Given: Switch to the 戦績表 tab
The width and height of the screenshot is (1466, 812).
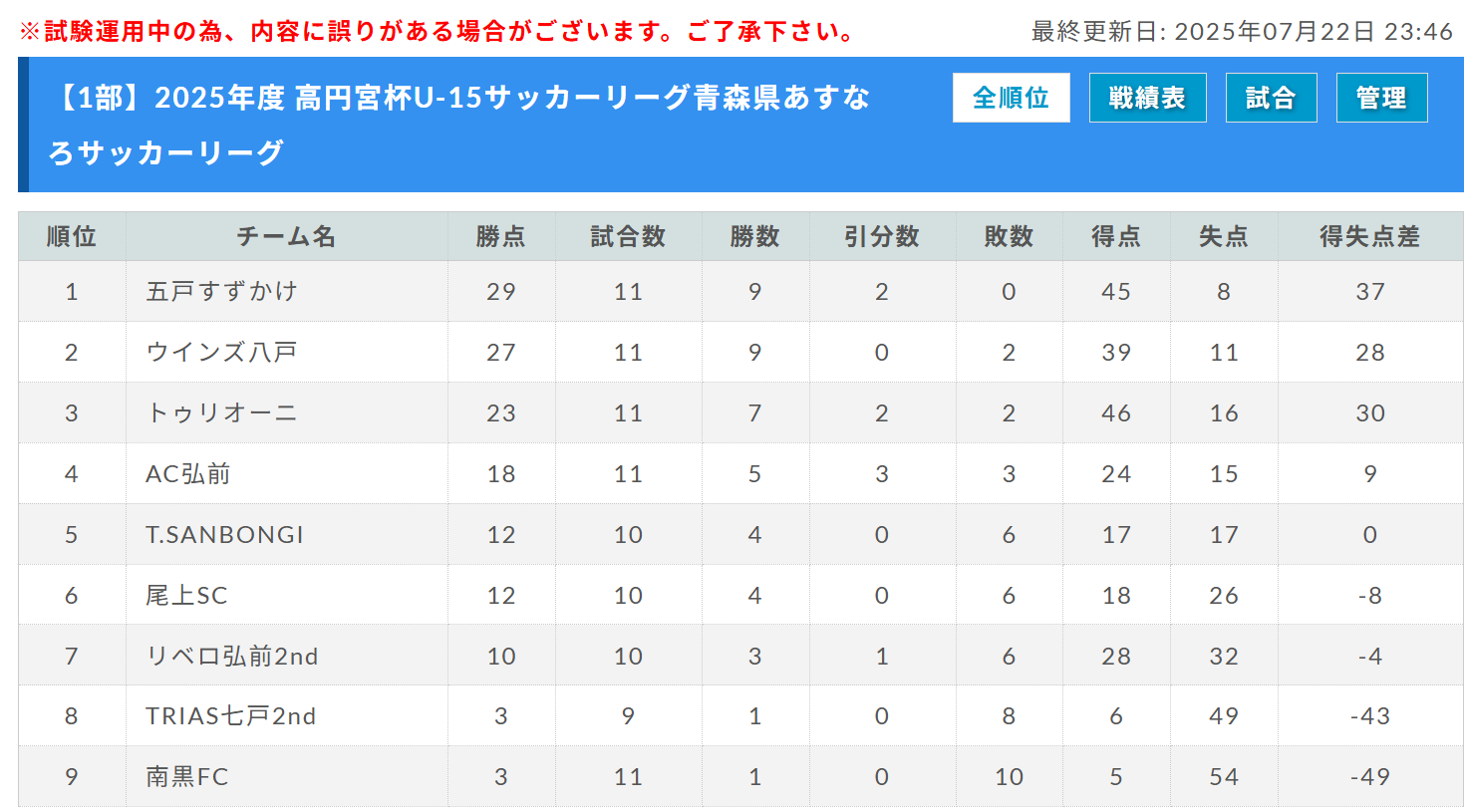Looking at the screenshot, I should [x=1147, y=98].
